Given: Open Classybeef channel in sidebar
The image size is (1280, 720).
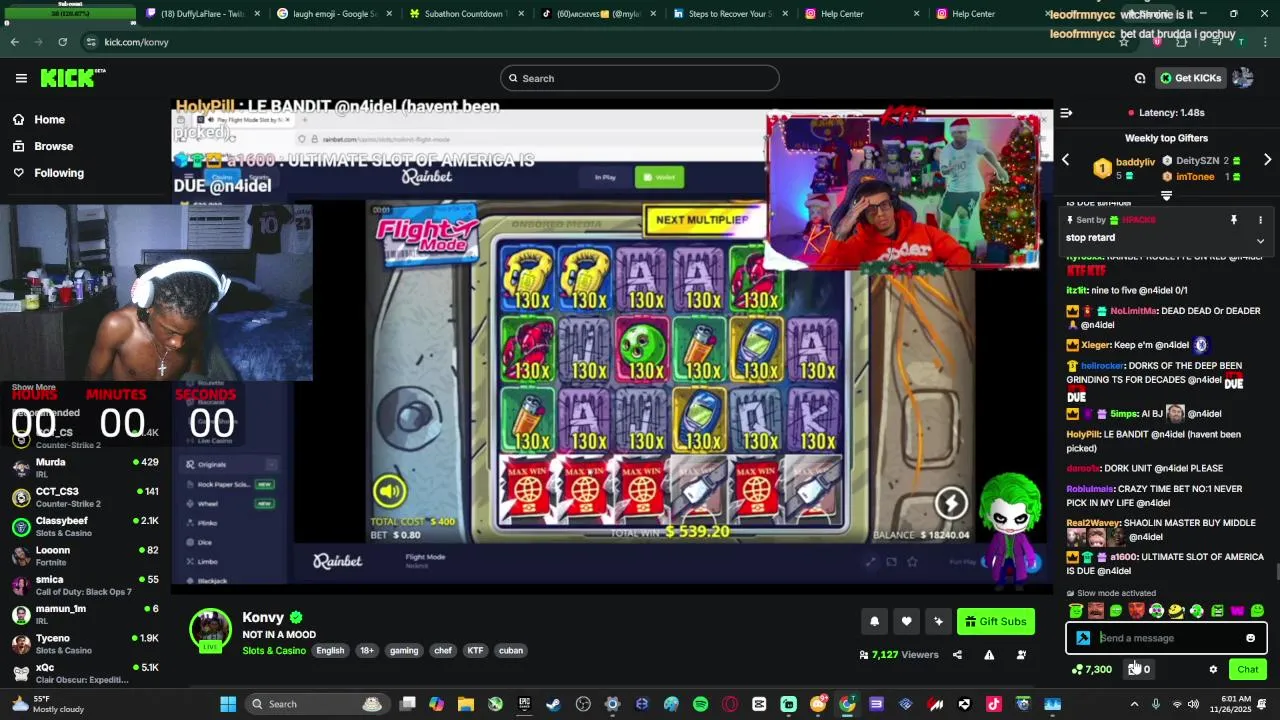Looking at the screenshot, I should [x=85, y=526].
